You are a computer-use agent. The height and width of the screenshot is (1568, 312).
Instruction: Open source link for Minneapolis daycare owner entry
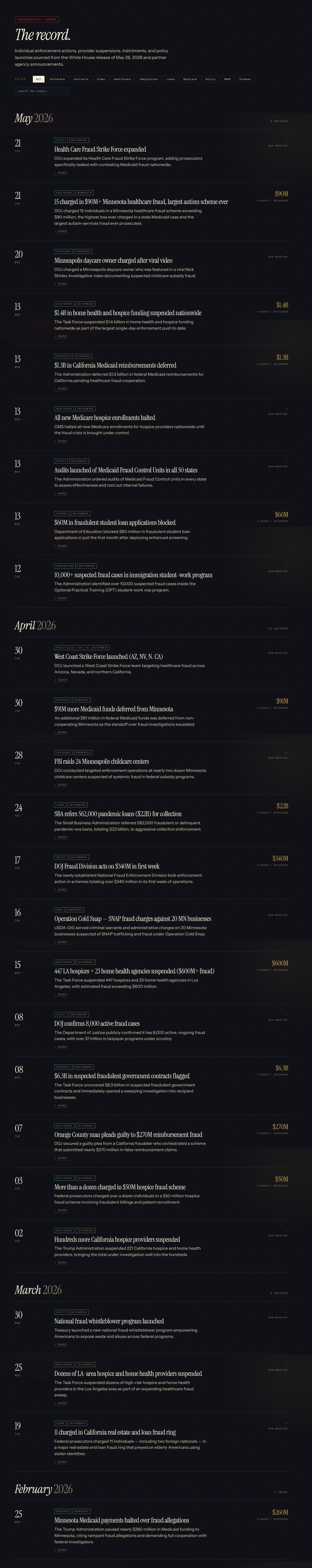click(x=61, y=284)
